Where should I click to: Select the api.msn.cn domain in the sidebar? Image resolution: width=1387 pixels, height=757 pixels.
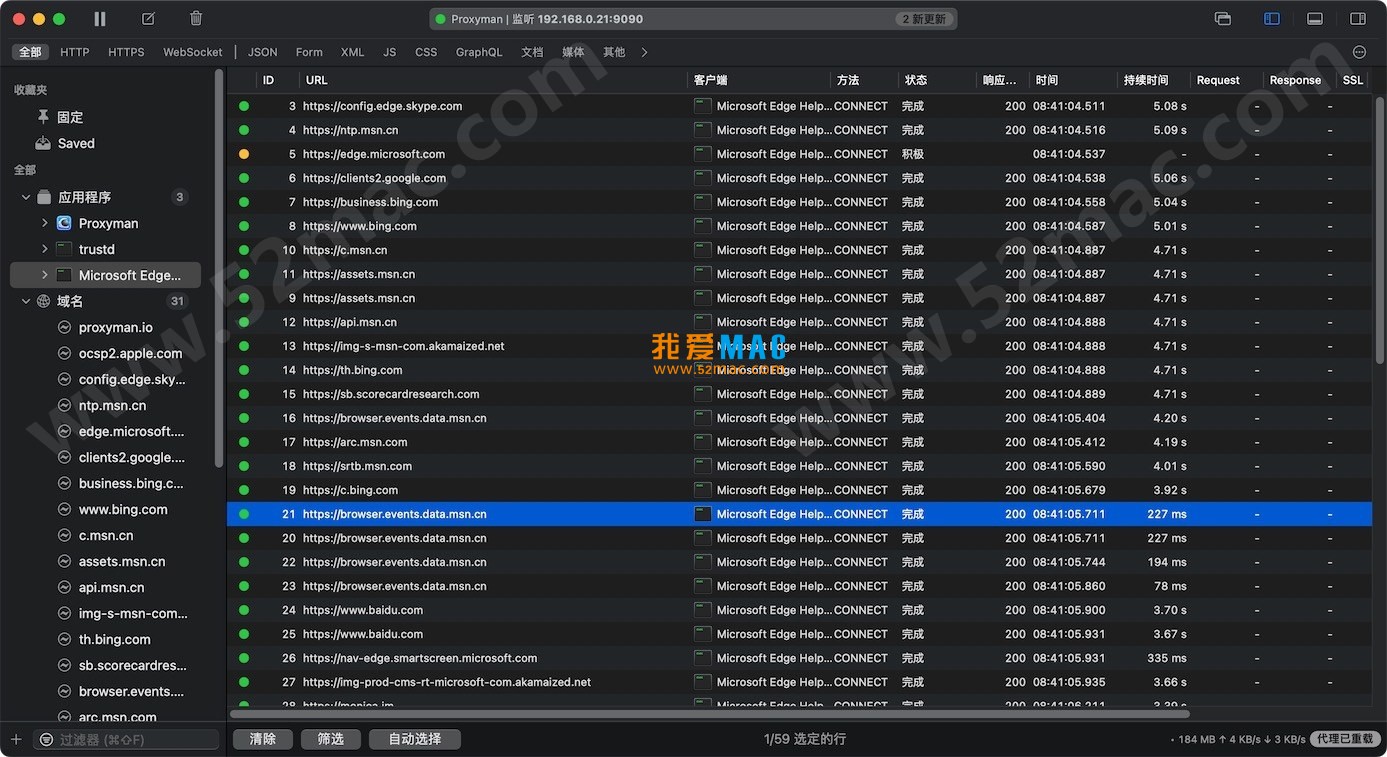pos(112,587)
